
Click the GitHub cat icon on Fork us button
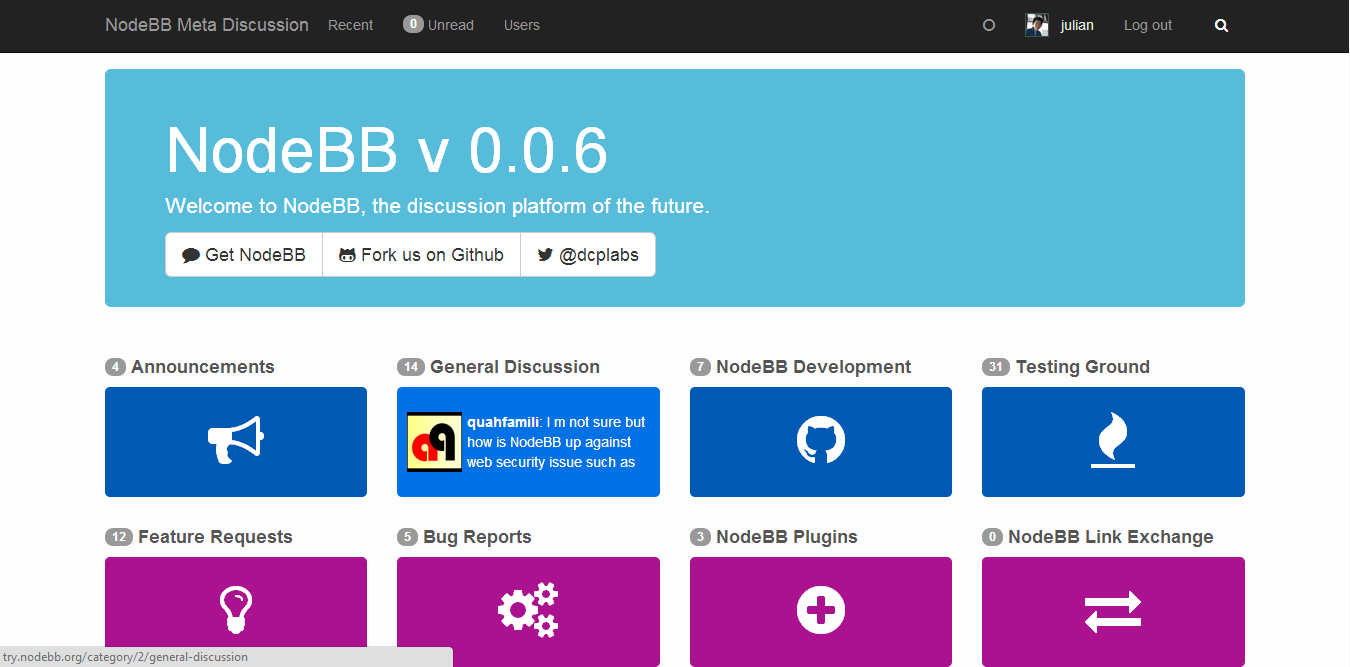click(x=348, y=255)
